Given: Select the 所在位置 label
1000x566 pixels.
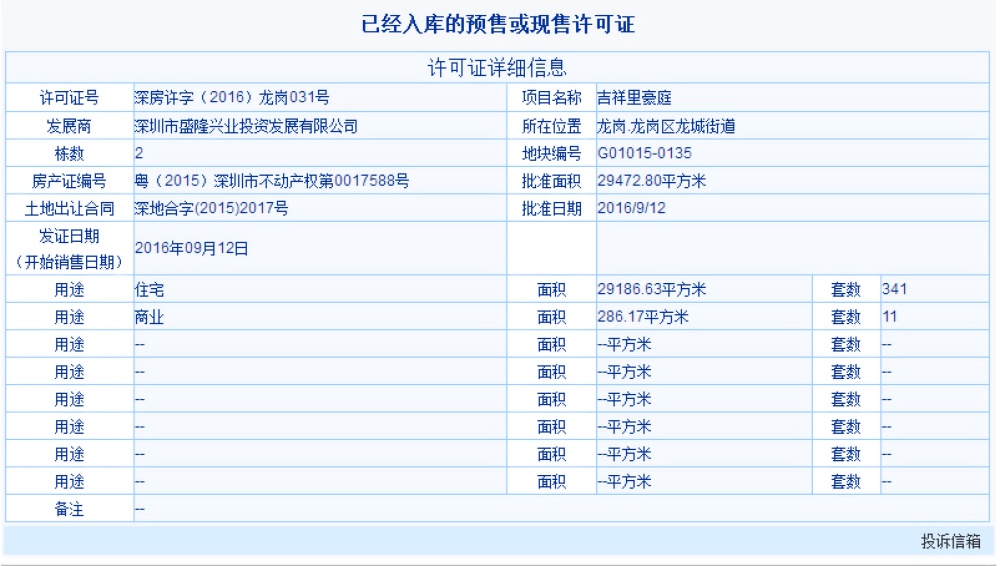Looking at the screenshot, I should [552, 126].
